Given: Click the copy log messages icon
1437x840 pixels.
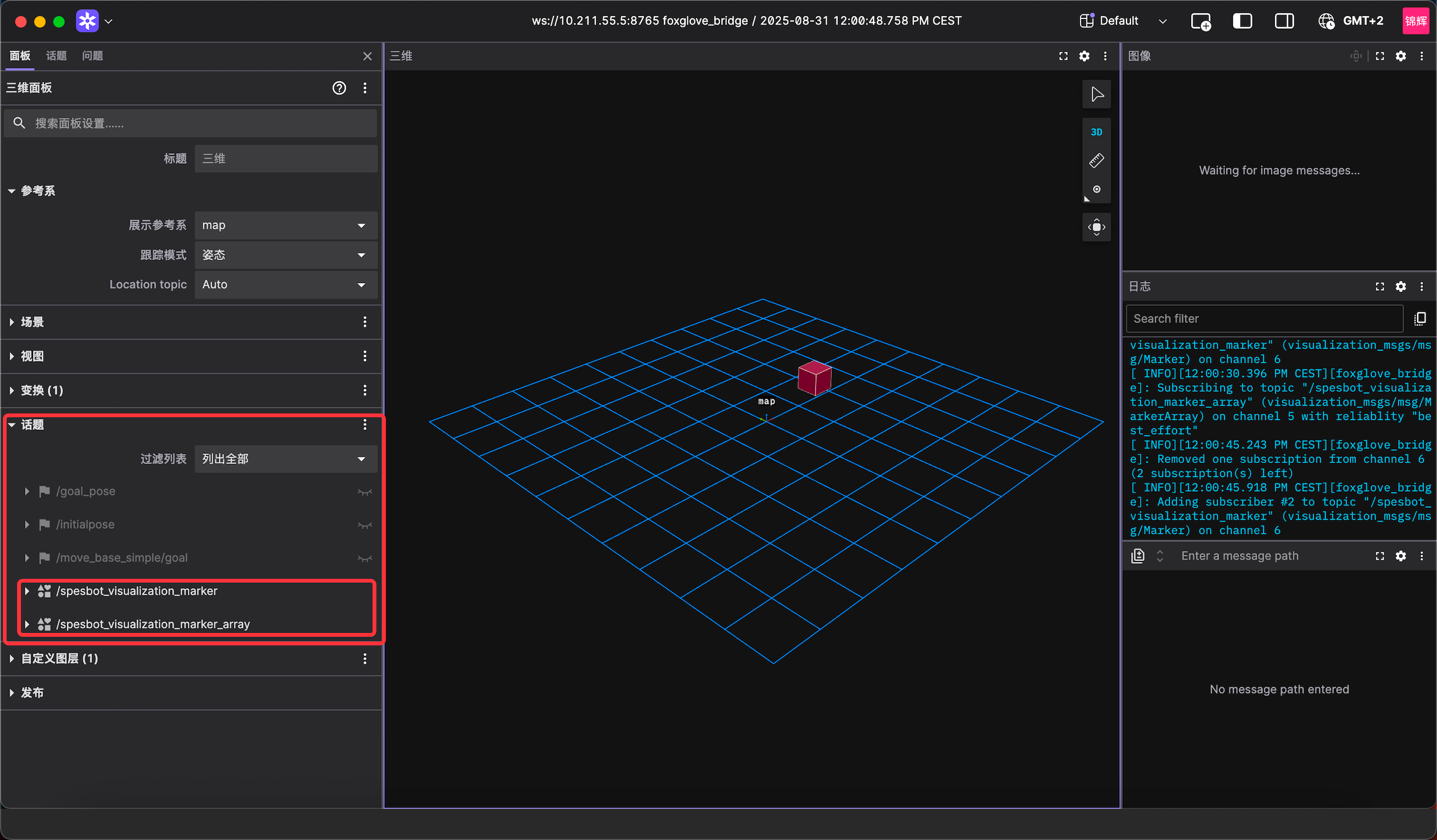Looking at the screenshot, I should pyautogui.click(x=1420, y=318).
